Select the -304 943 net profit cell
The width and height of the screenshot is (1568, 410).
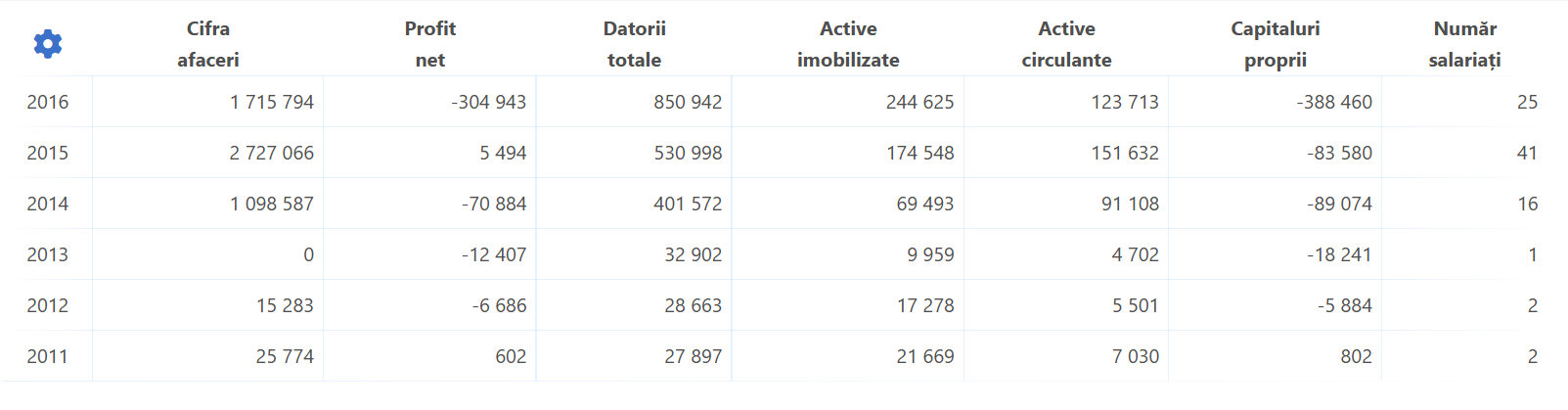click(x=489, y=102)
